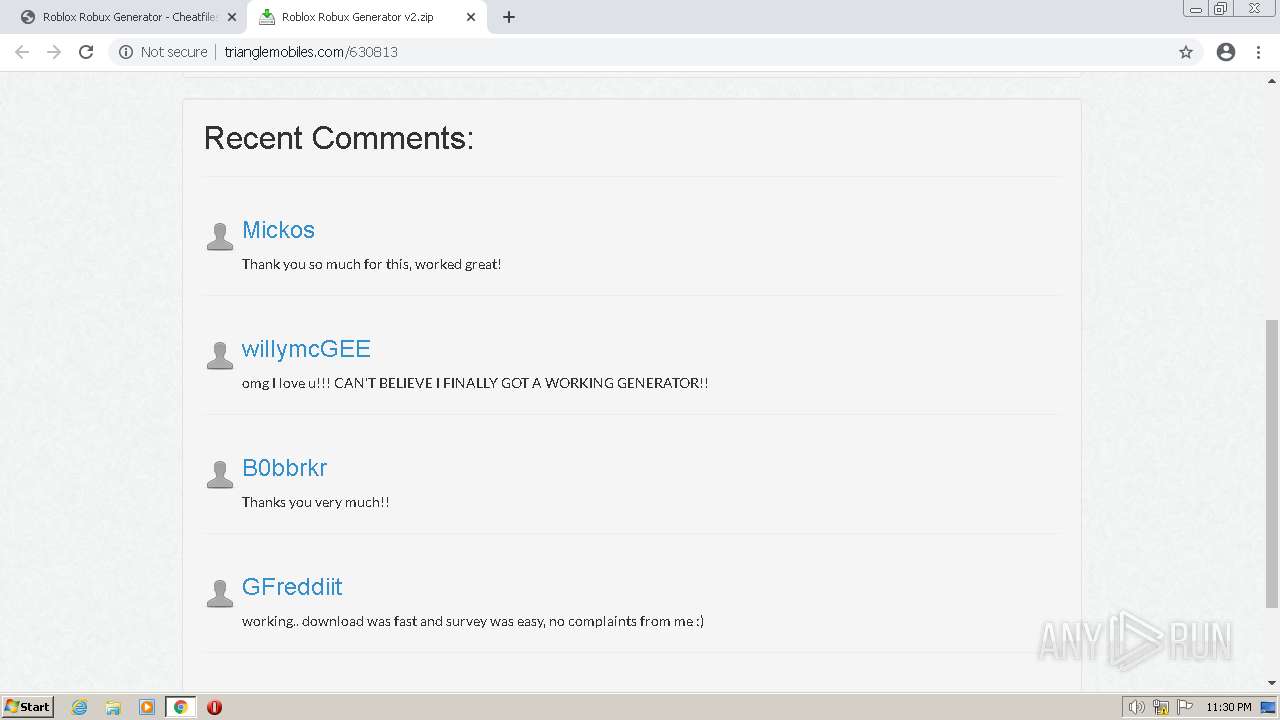Select comment 'CAN'T BELIEVE I FINALLY GOT A WORKING GENERATOR!!'
1280x720 pixels.
(521, 383)
